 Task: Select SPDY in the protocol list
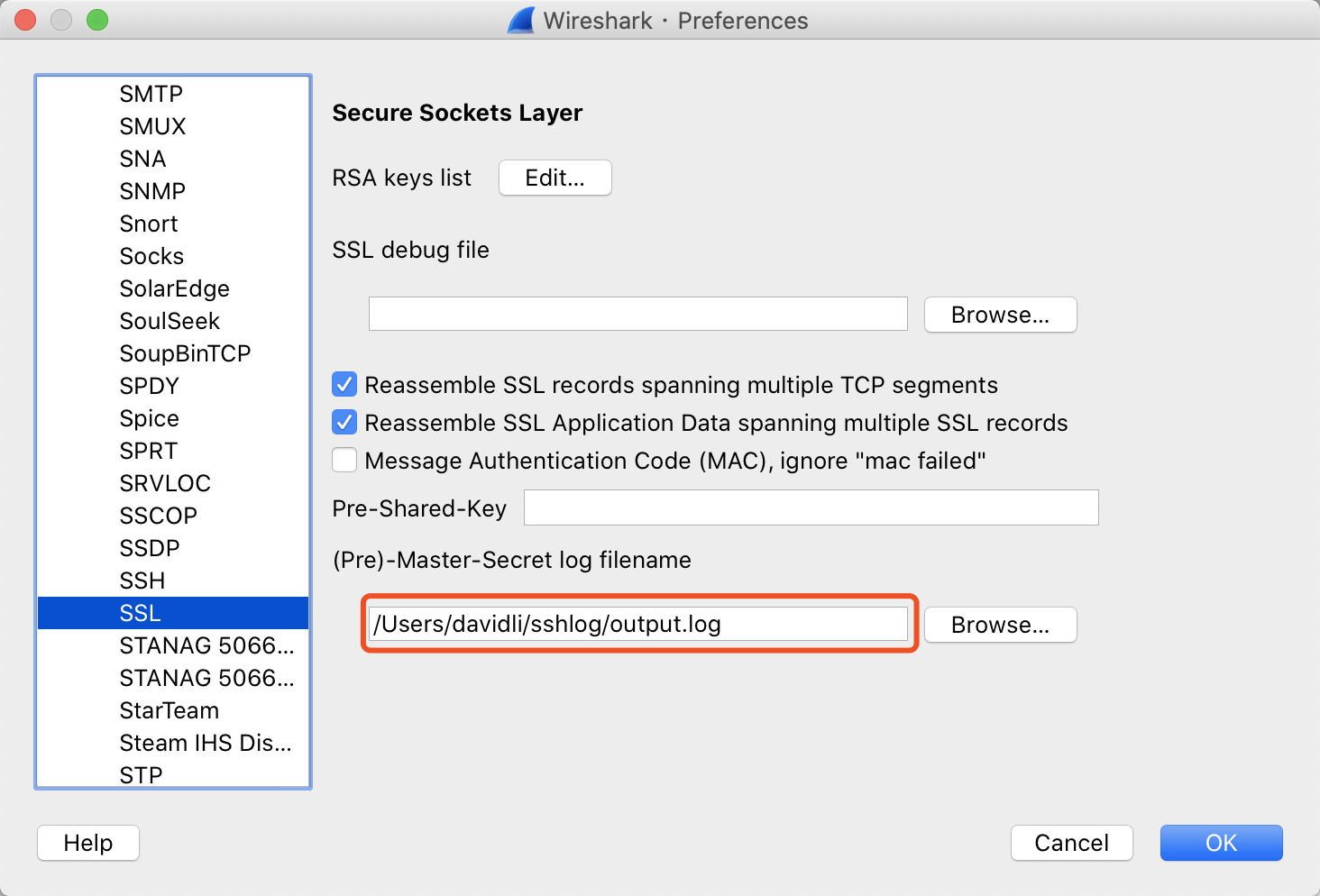(150, 386)
